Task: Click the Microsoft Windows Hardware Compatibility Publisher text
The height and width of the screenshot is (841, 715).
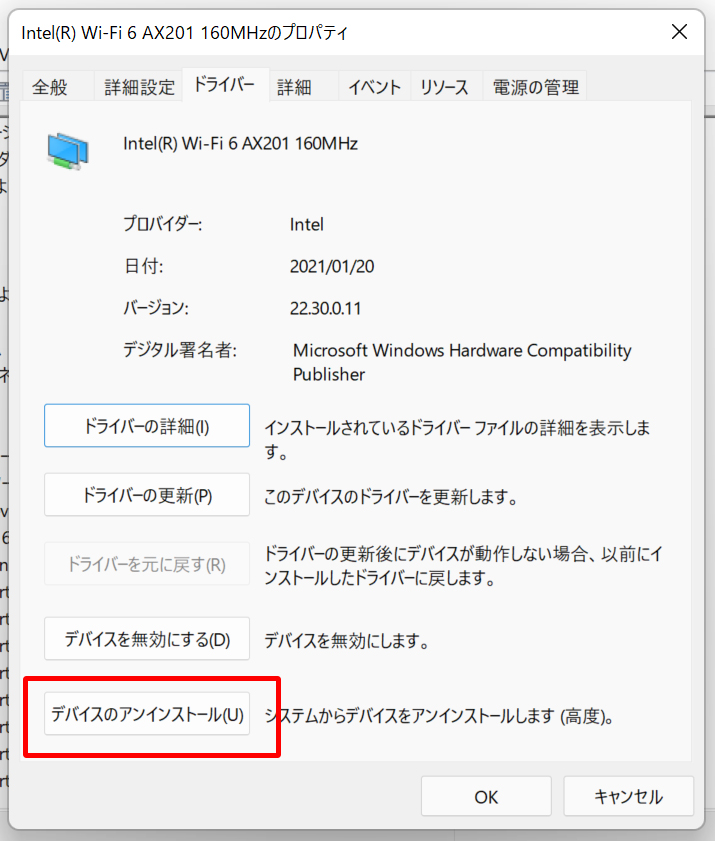Action: (462, 362)
